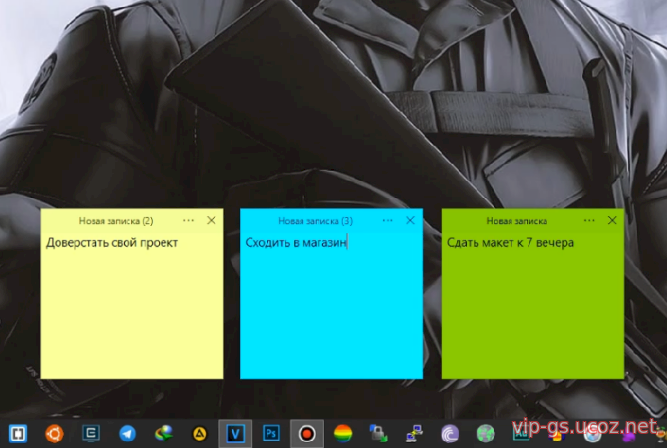This screenshot has height=448, width=667.
Task: Close the blue note "Новая записка (3)"
Action: pyautogui.click(x=410, y=220)
